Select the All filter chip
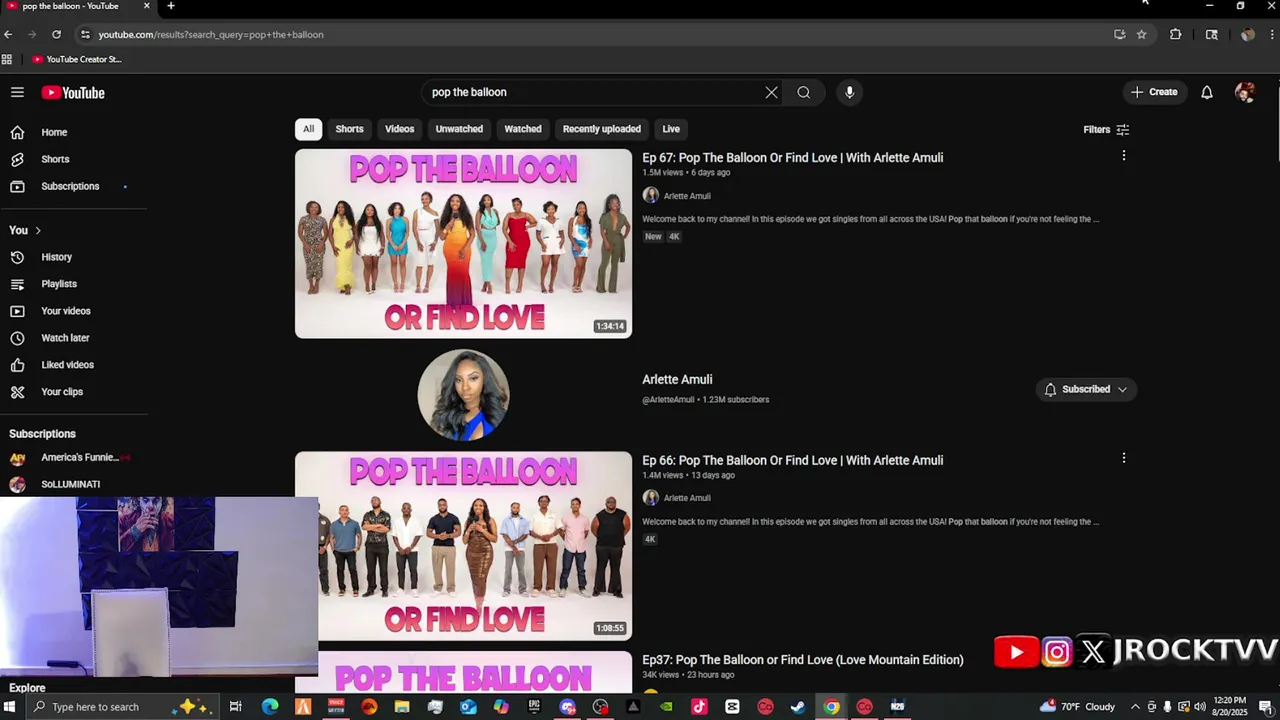The width and height of the screenshot is (1280, 720). 308,129
